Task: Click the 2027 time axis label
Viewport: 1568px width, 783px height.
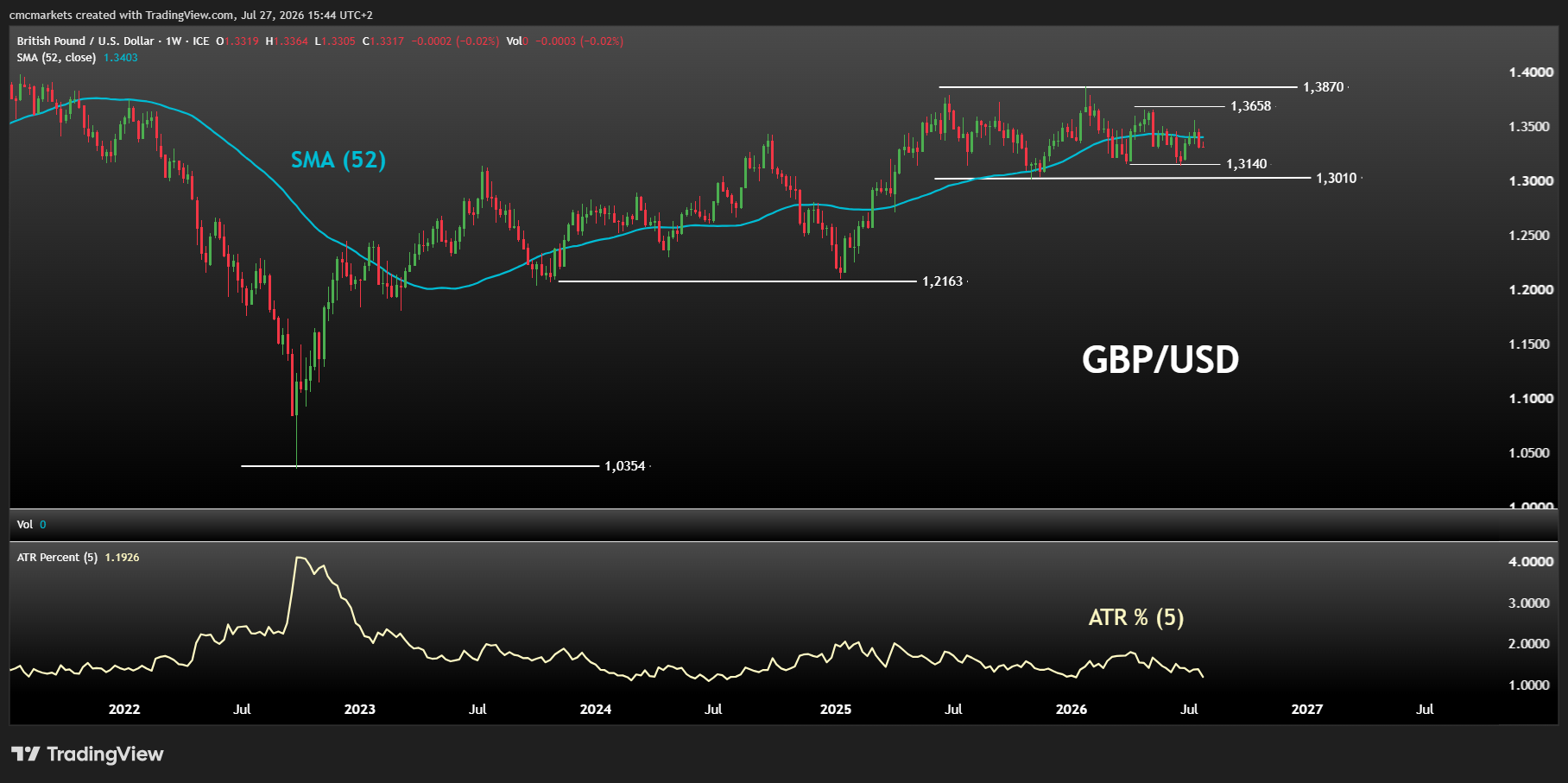Action: click(1307, 710)
